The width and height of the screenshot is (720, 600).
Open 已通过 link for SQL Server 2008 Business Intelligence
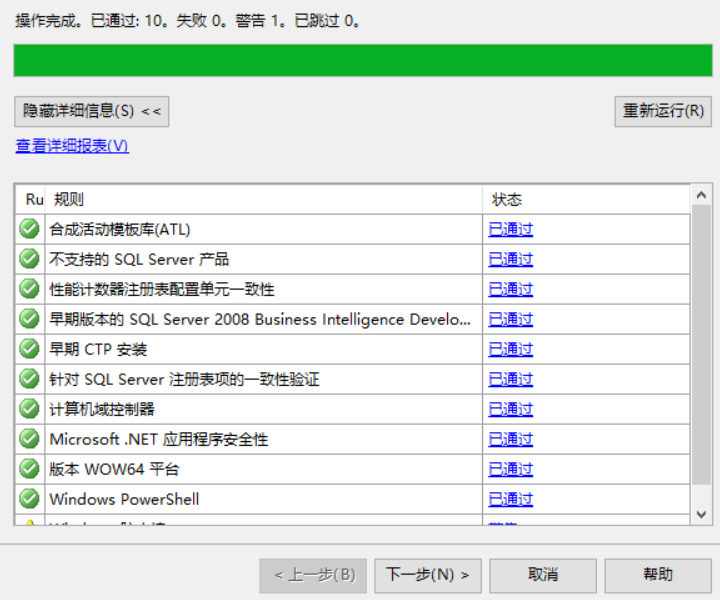tap(511, 319)
